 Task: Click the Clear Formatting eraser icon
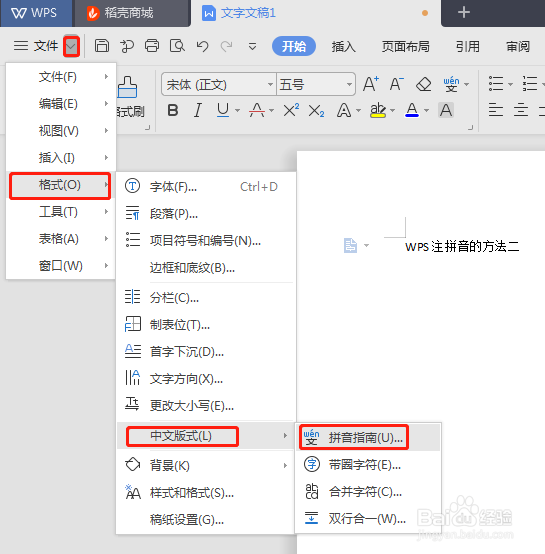tap(423, 84)
